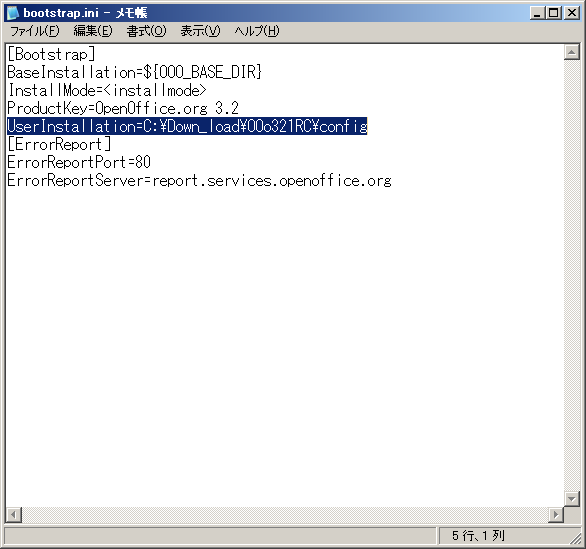
Task: Open the ヘルプ(H) help menu
Action: tap(256, 31)
